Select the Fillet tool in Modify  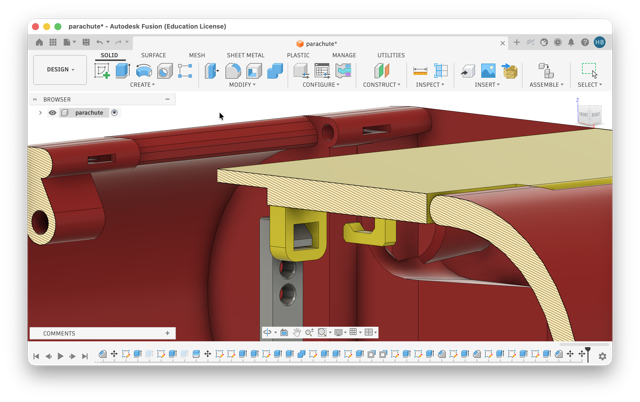click(233, 71)
